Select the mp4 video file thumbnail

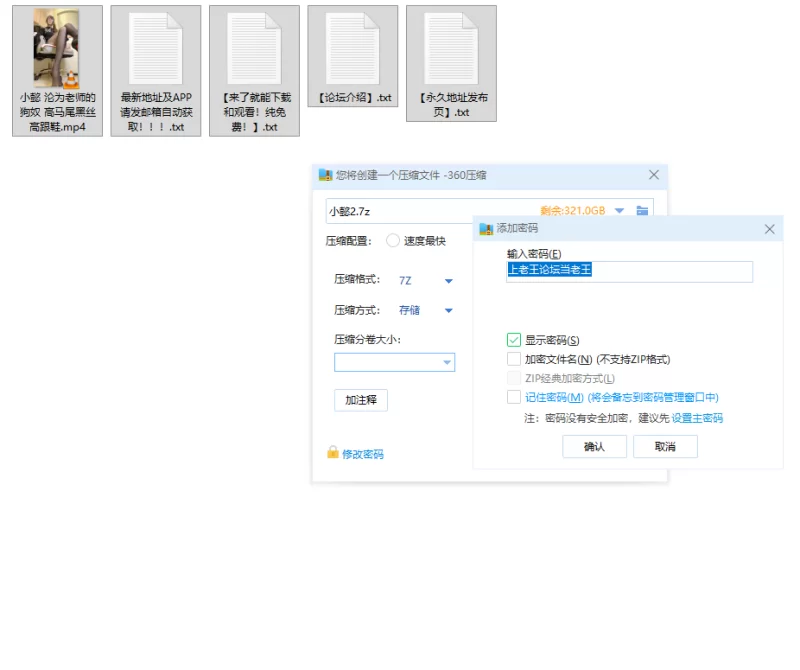[57, 48]
